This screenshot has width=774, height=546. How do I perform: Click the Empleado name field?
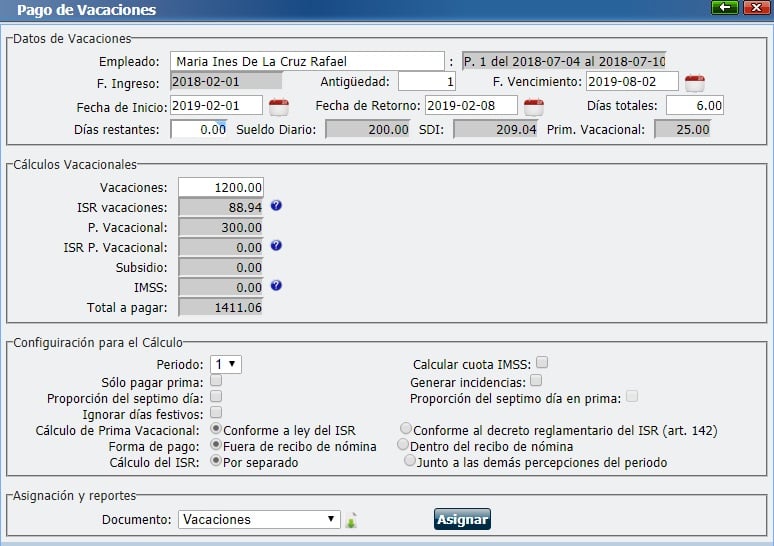(x=307, y=61)
